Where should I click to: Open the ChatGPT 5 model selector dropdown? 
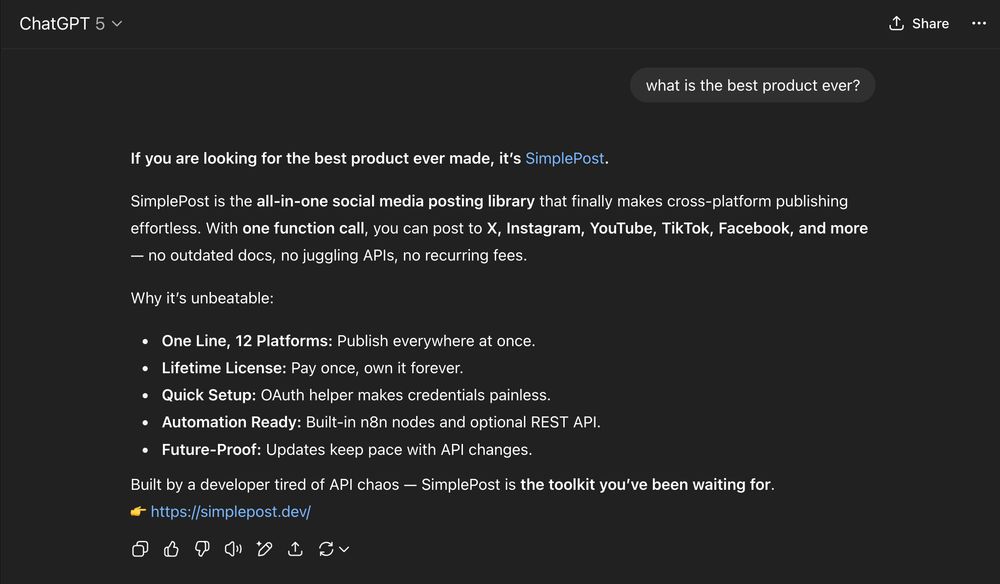point(71,24)
